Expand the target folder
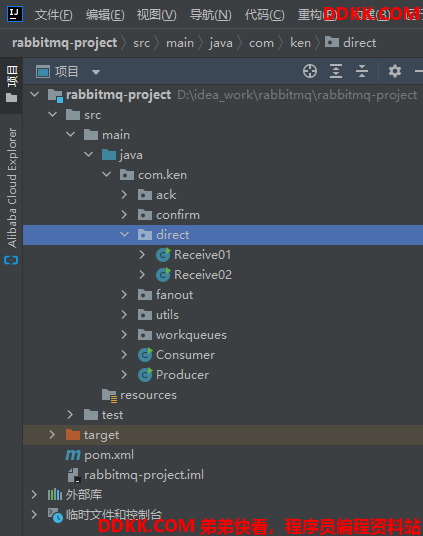Image resolution: width=423 pixels, height=536 pixels. [52, 435]
